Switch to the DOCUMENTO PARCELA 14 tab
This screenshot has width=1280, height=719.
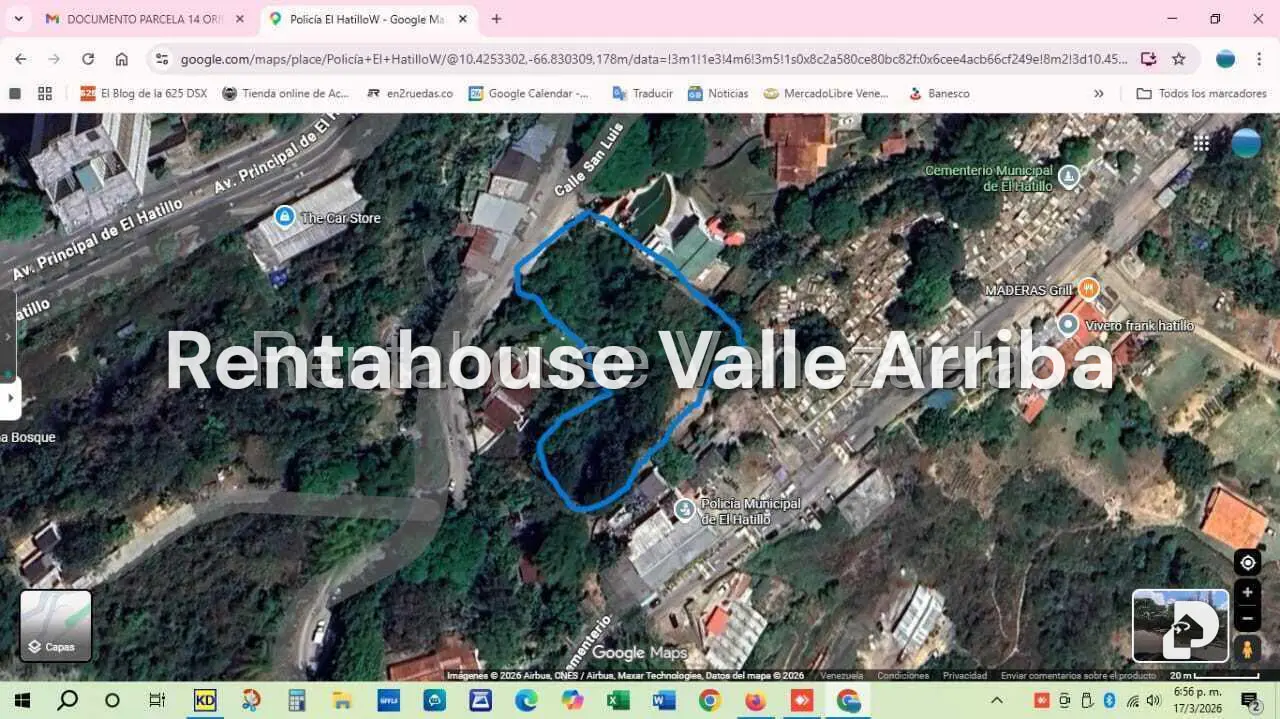(144, 19)
